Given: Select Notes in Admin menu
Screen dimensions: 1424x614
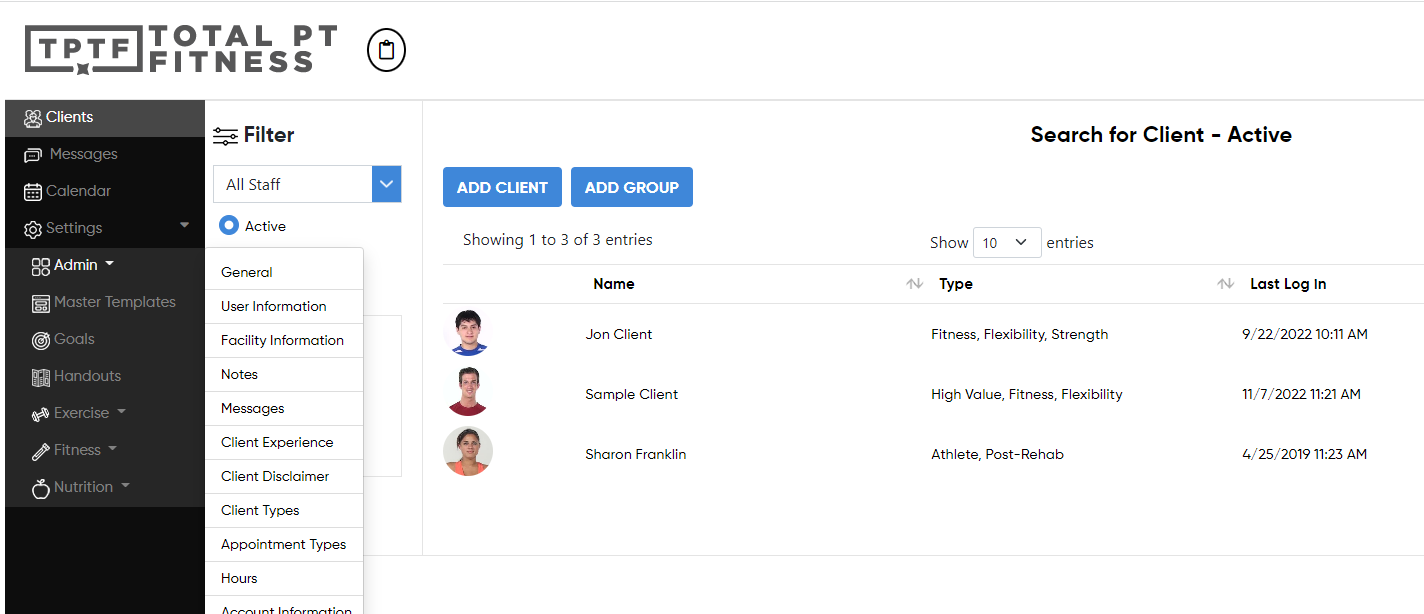Looking at the screenshot, I should [284, 374].
